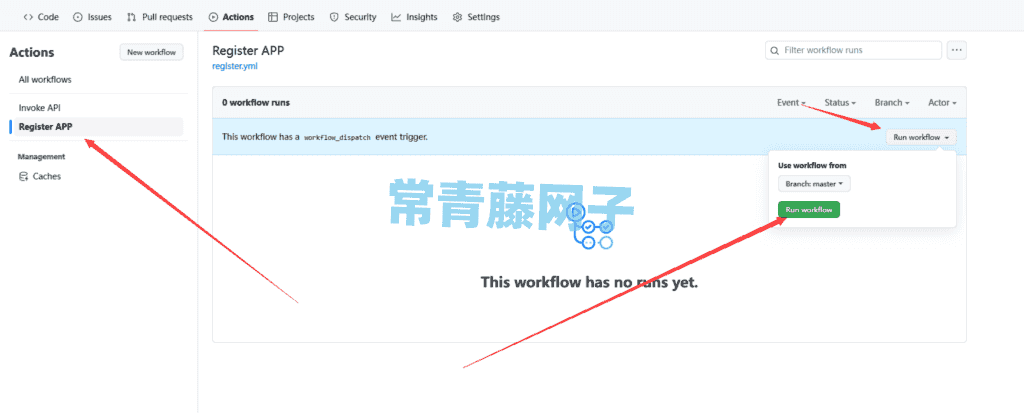Viewport: 1024px width, 413px height.
Task: Expand the Status filter dropdown
Action: (840, 103)
